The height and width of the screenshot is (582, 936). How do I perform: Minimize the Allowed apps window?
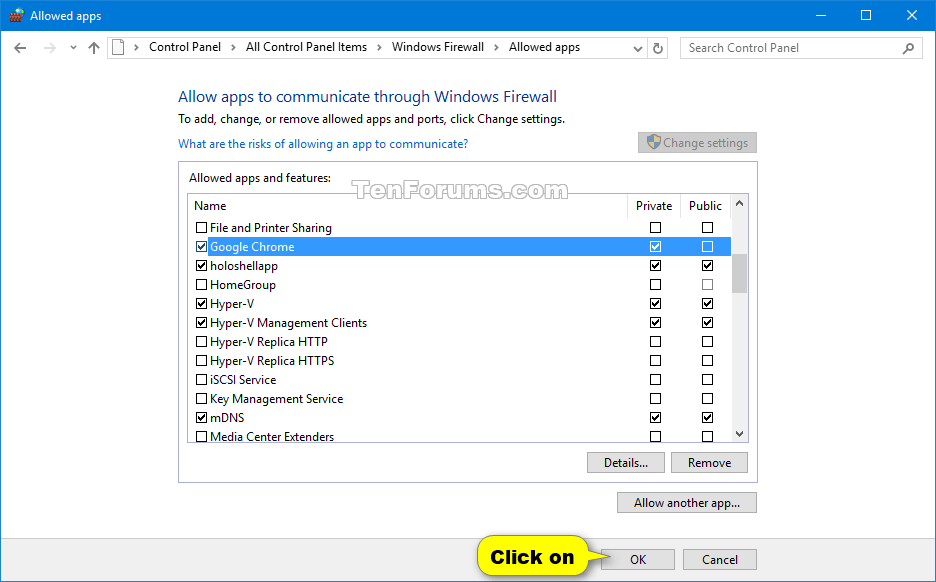820,15
